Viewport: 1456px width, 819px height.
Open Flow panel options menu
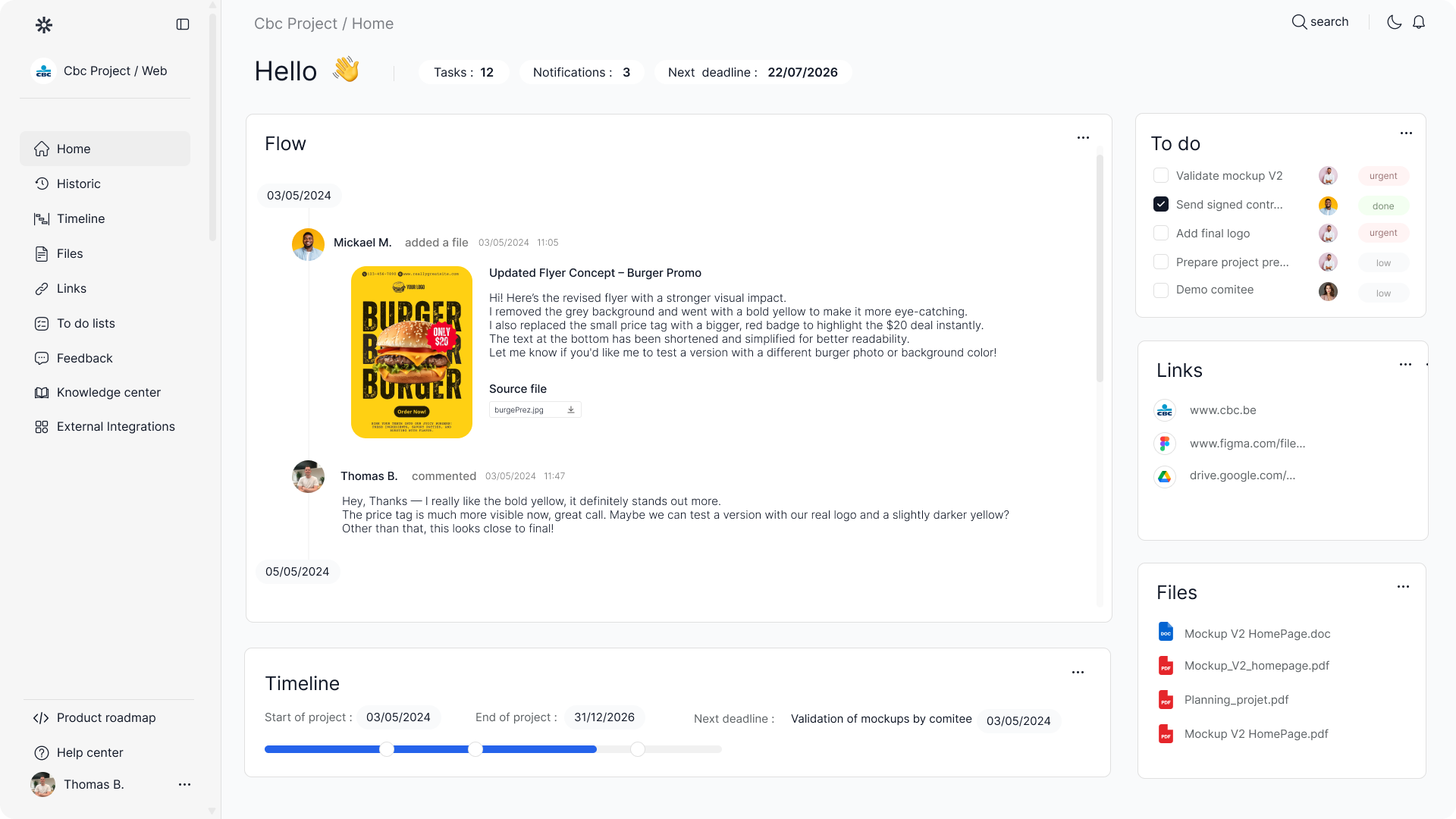[1083, 138]
